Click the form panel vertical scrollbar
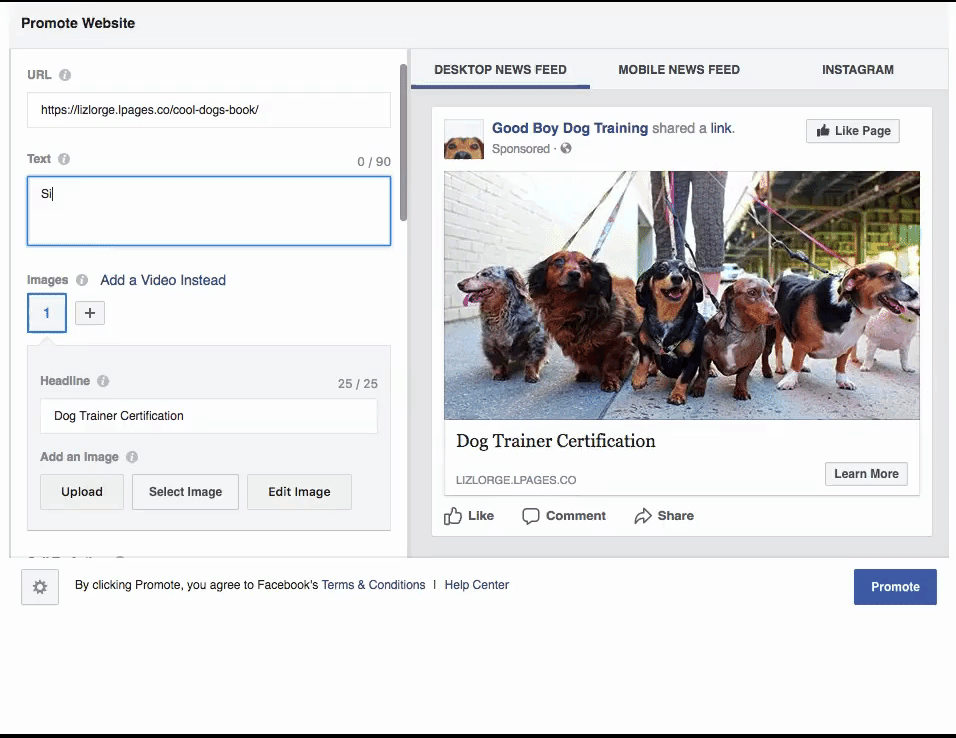 (x=403, y=143)
